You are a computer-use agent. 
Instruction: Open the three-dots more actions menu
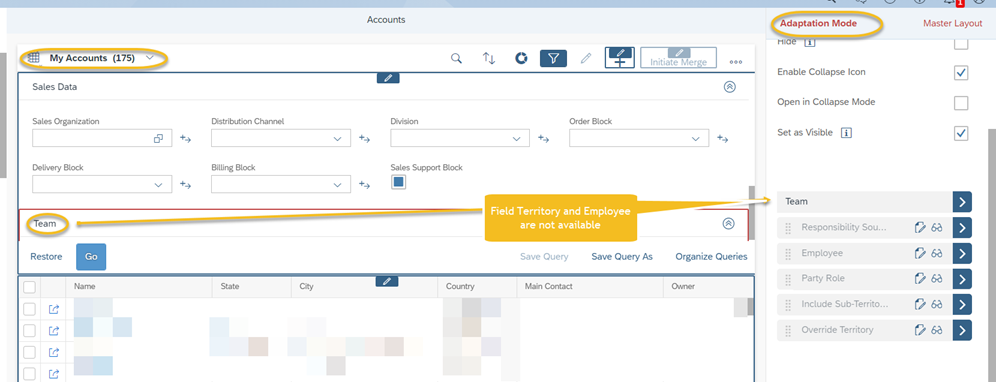pos(736,62)
